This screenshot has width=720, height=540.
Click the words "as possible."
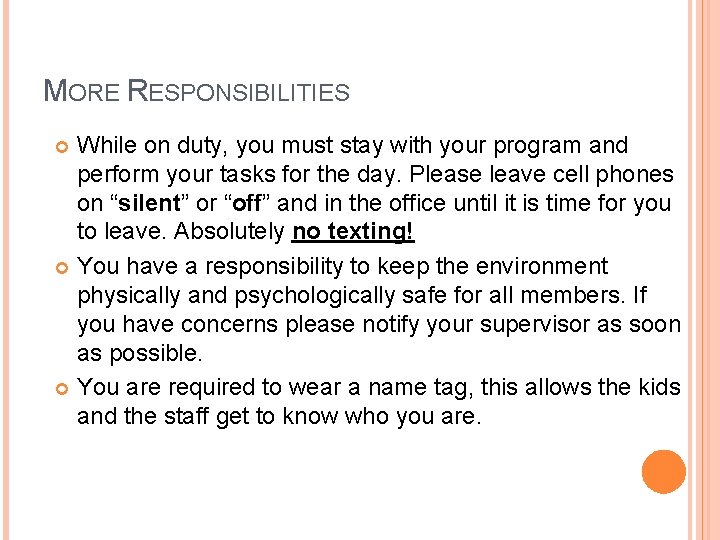140,354
